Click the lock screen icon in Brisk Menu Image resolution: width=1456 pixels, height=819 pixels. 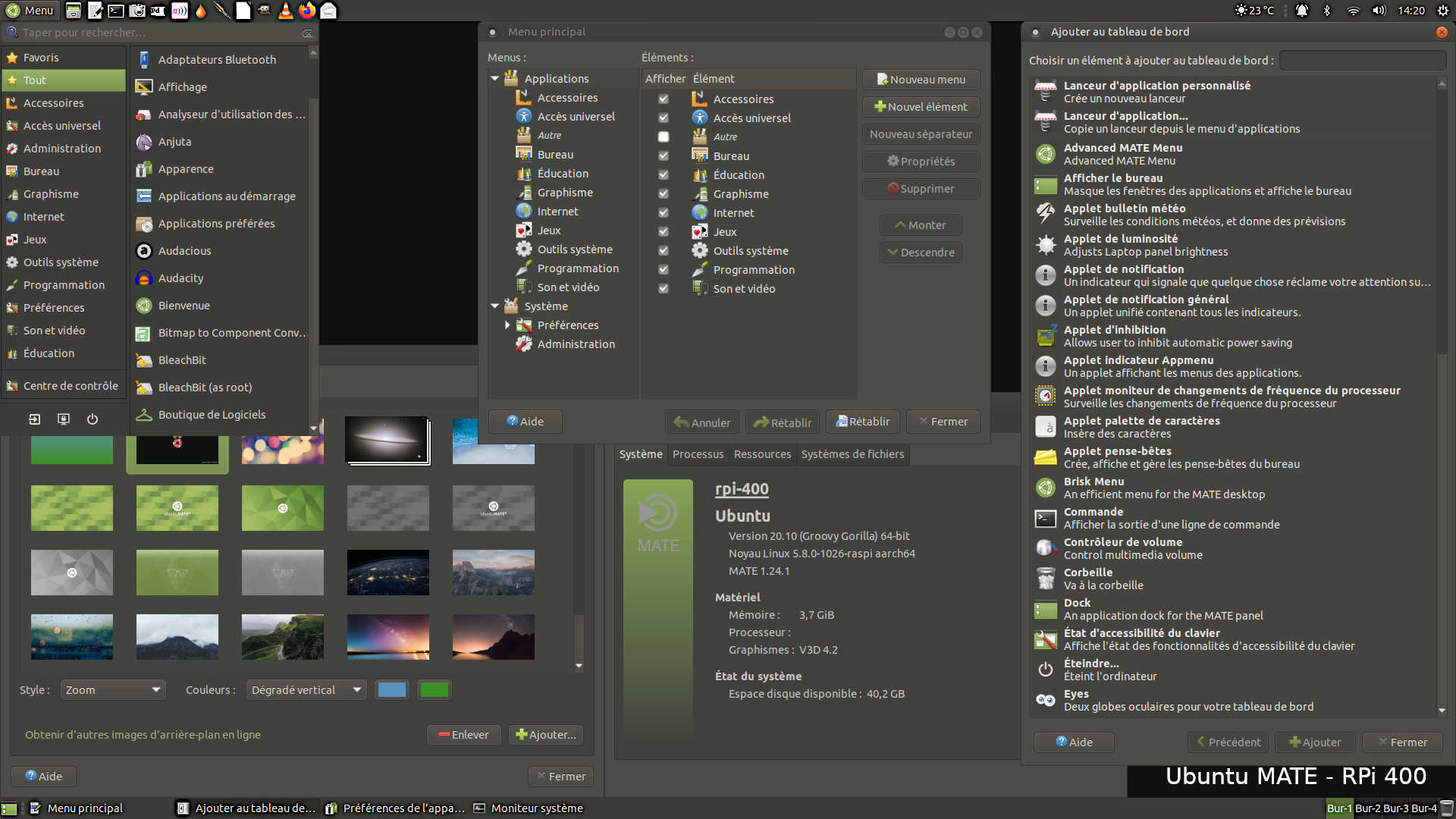pyautogui.click(x=64, y=419)
